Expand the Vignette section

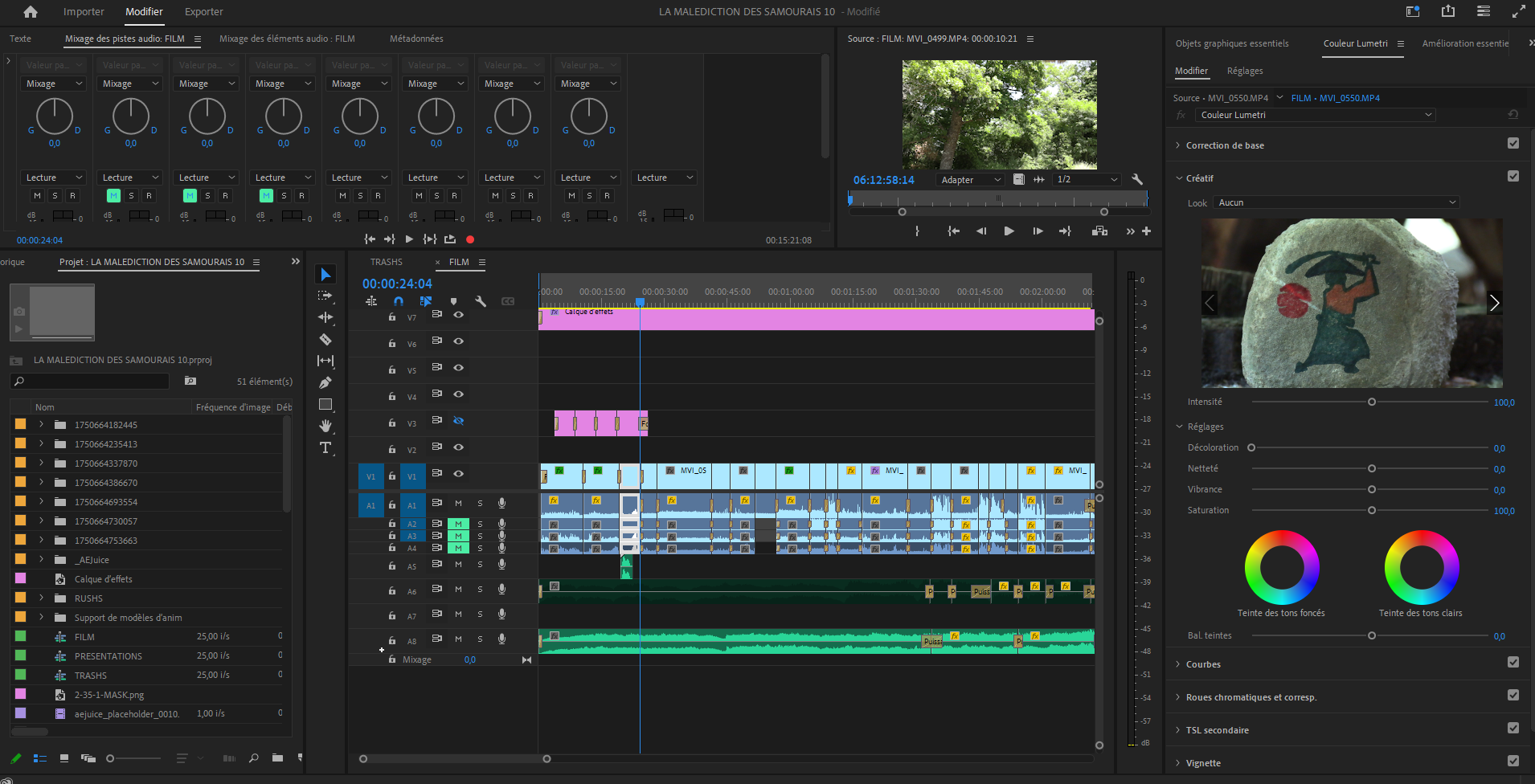pos(1179,763)
